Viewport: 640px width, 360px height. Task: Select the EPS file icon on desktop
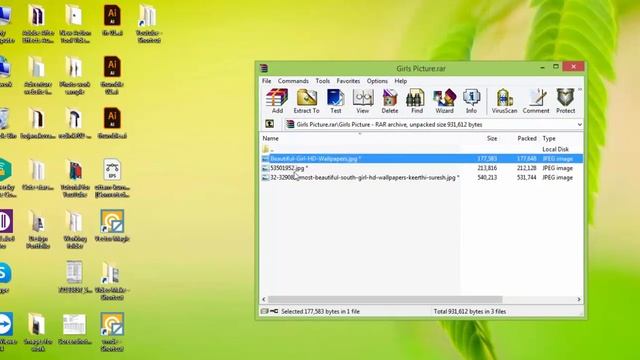click(x=112, y=169)
